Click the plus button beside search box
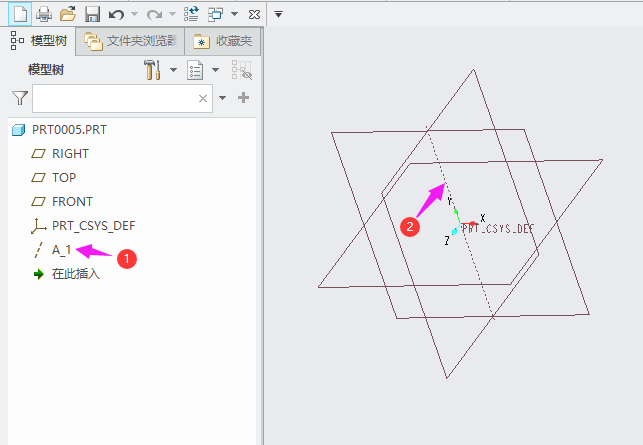Viewport: 643px width, 445px height. coord(243,98)
